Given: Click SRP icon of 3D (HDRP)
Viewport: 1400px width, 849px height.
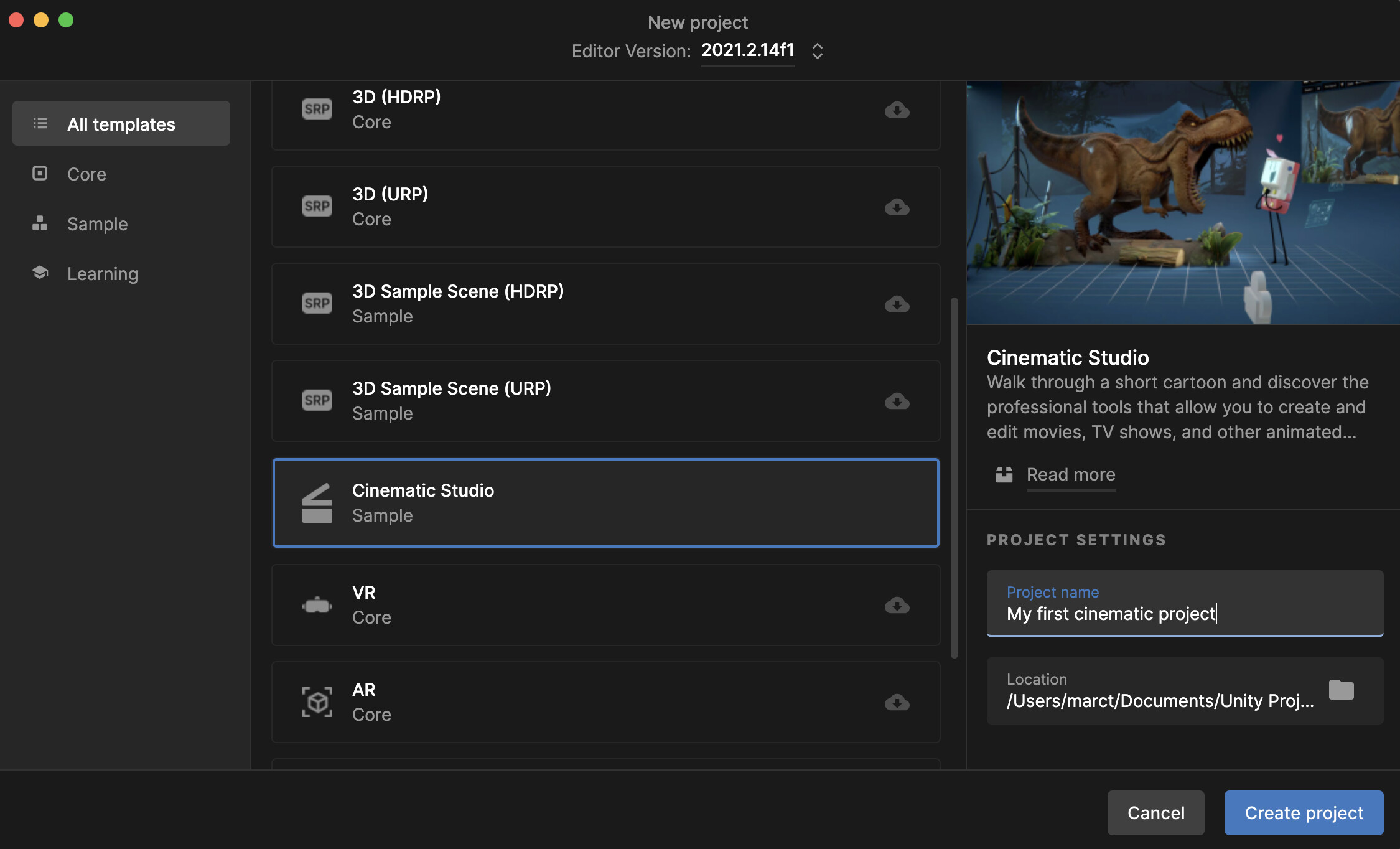Looking at the screenshot, I should 317,109.
